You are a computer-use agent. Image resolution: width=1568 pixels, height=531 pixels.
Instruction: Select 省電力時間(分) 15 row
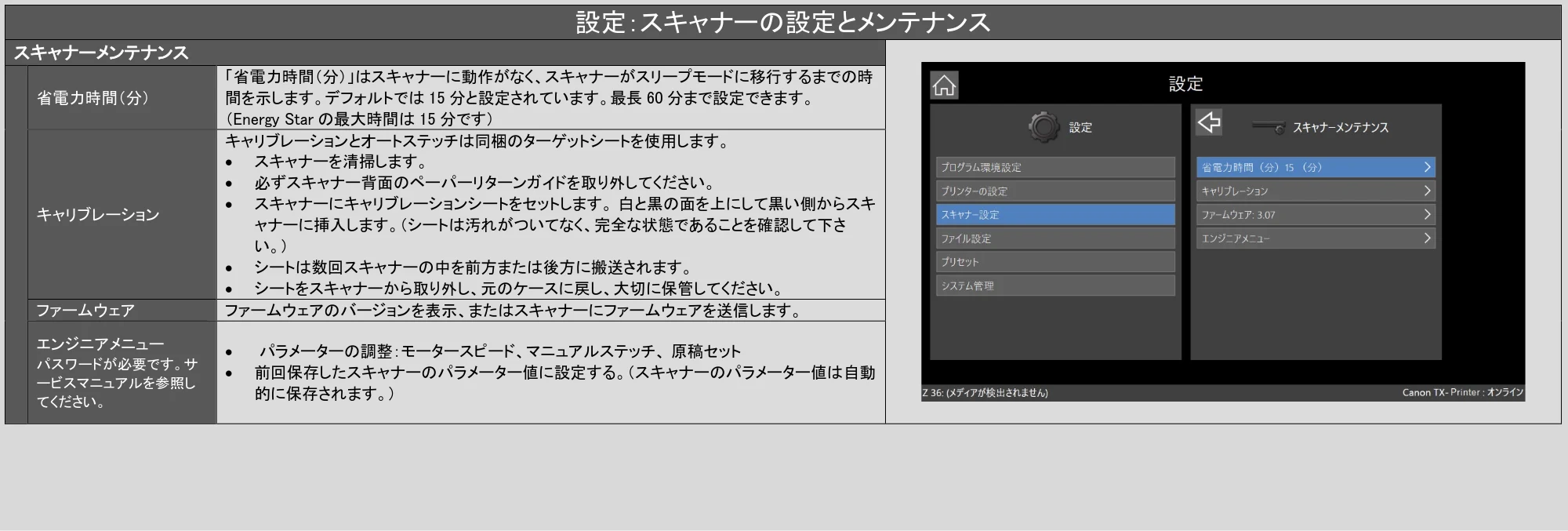[1316, 167]
